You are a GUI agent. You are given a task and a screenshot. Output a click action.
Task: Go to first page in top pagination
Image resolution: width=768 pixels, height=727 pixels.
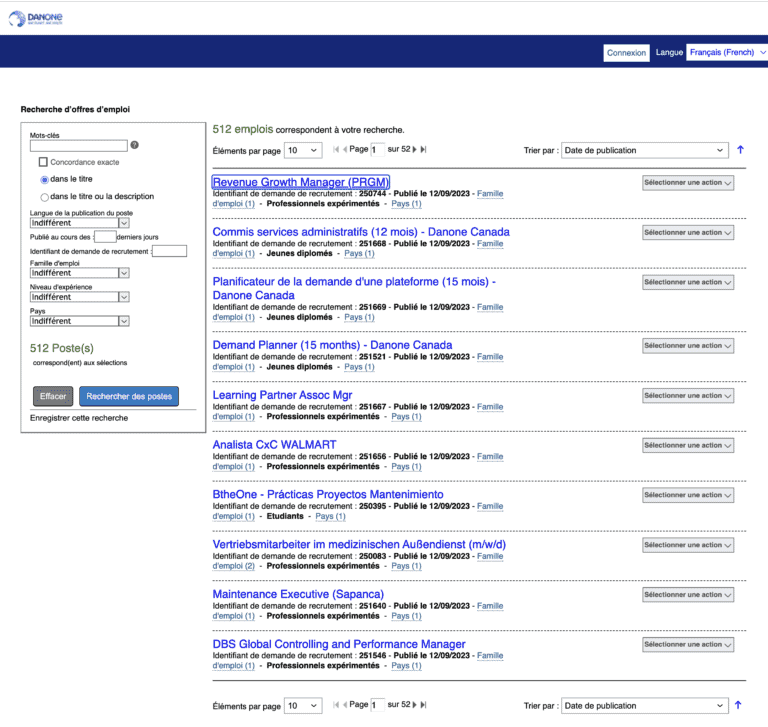pos(336,150)
